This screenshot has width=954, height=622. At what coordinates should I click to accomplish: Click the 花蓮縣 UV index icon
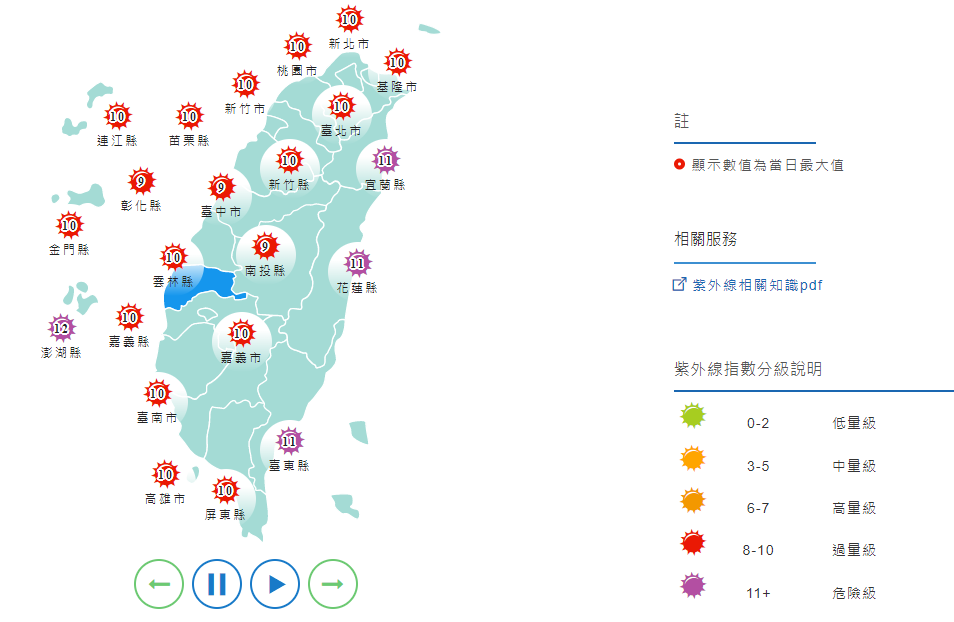357,263
